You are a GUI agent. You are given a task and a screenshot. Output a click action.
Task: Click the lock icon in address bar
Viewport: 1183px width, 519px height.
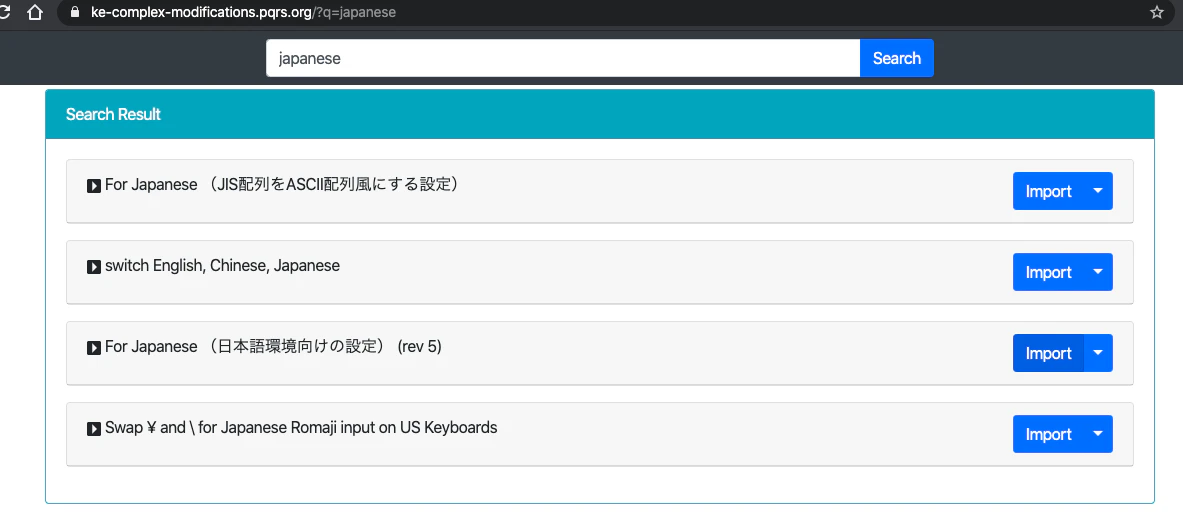pos(74,13)
